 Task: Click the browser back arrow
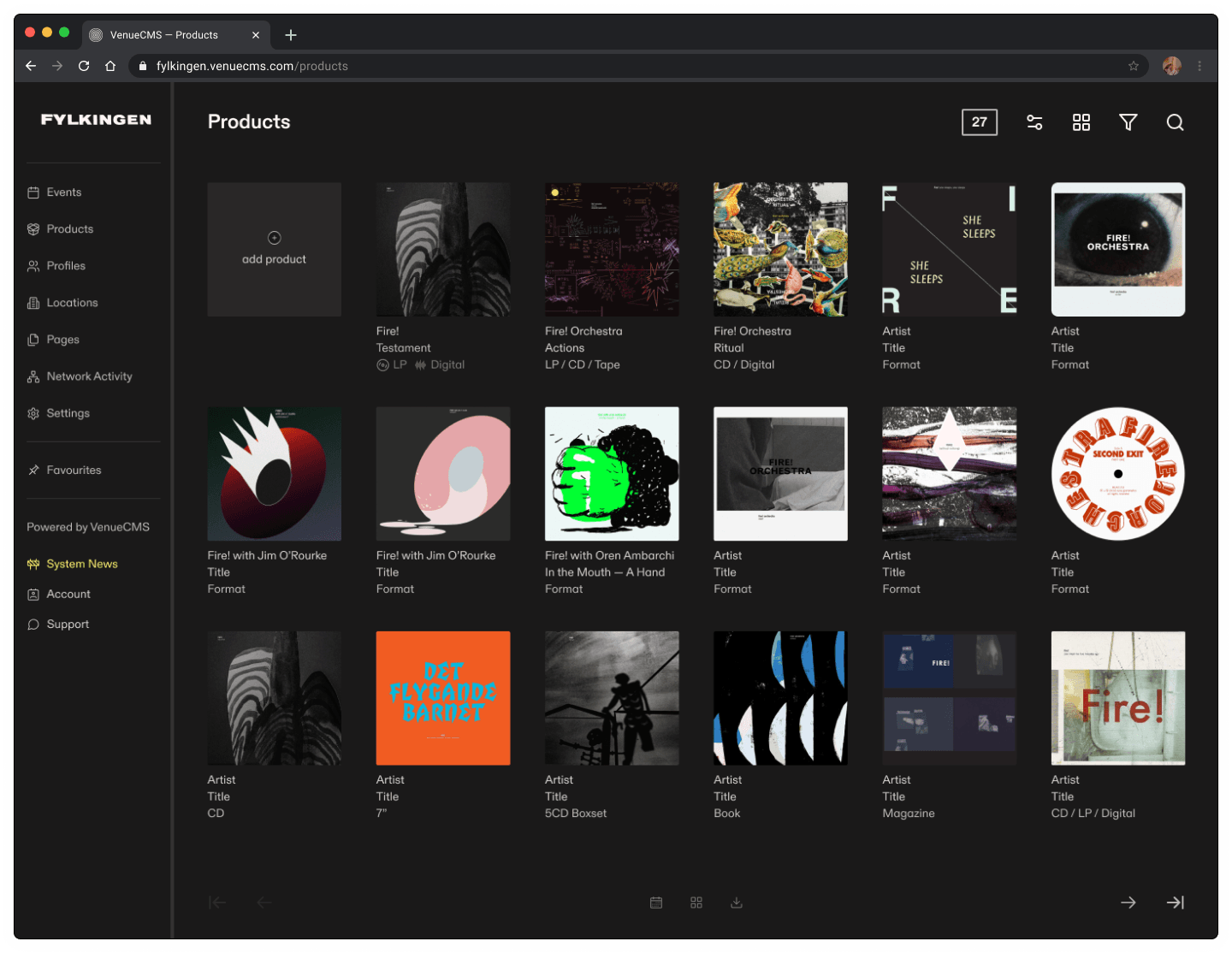click(x=31, y=66)
